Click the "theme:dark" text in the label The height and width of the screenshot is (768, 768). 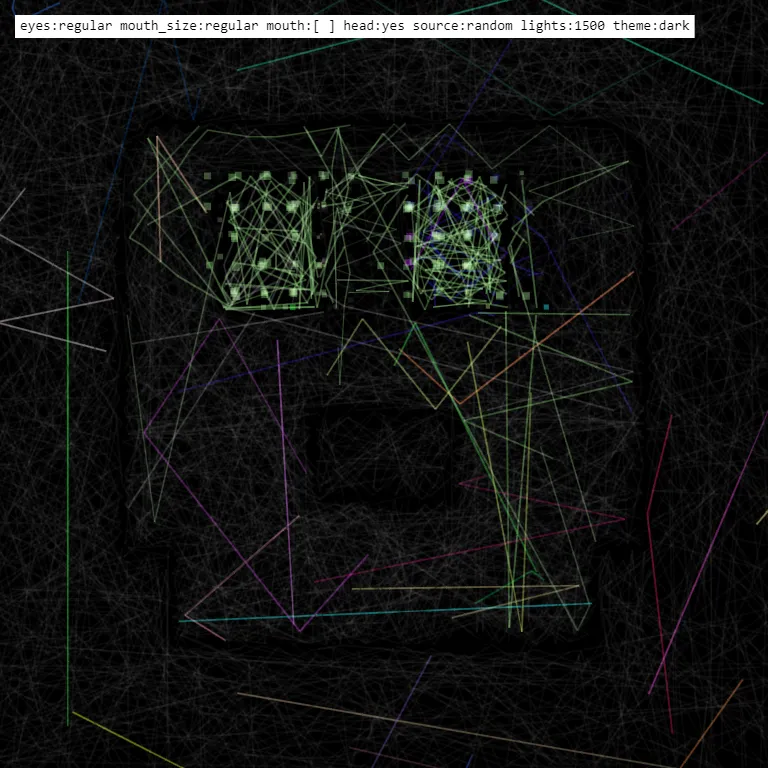[x=651, y=25]
